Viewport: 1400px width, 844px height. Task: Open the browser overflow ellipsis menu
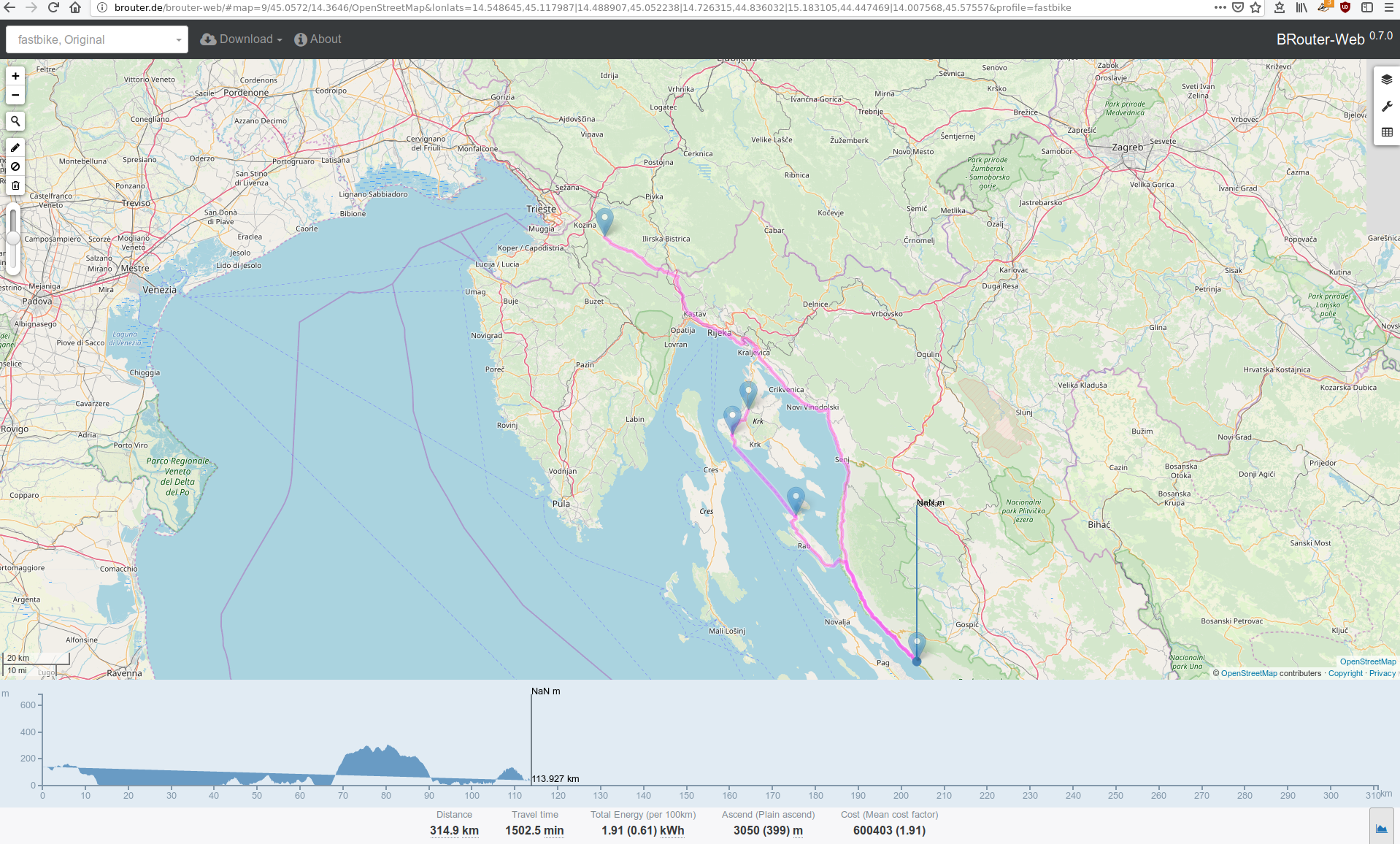(x=1220, y=8)
